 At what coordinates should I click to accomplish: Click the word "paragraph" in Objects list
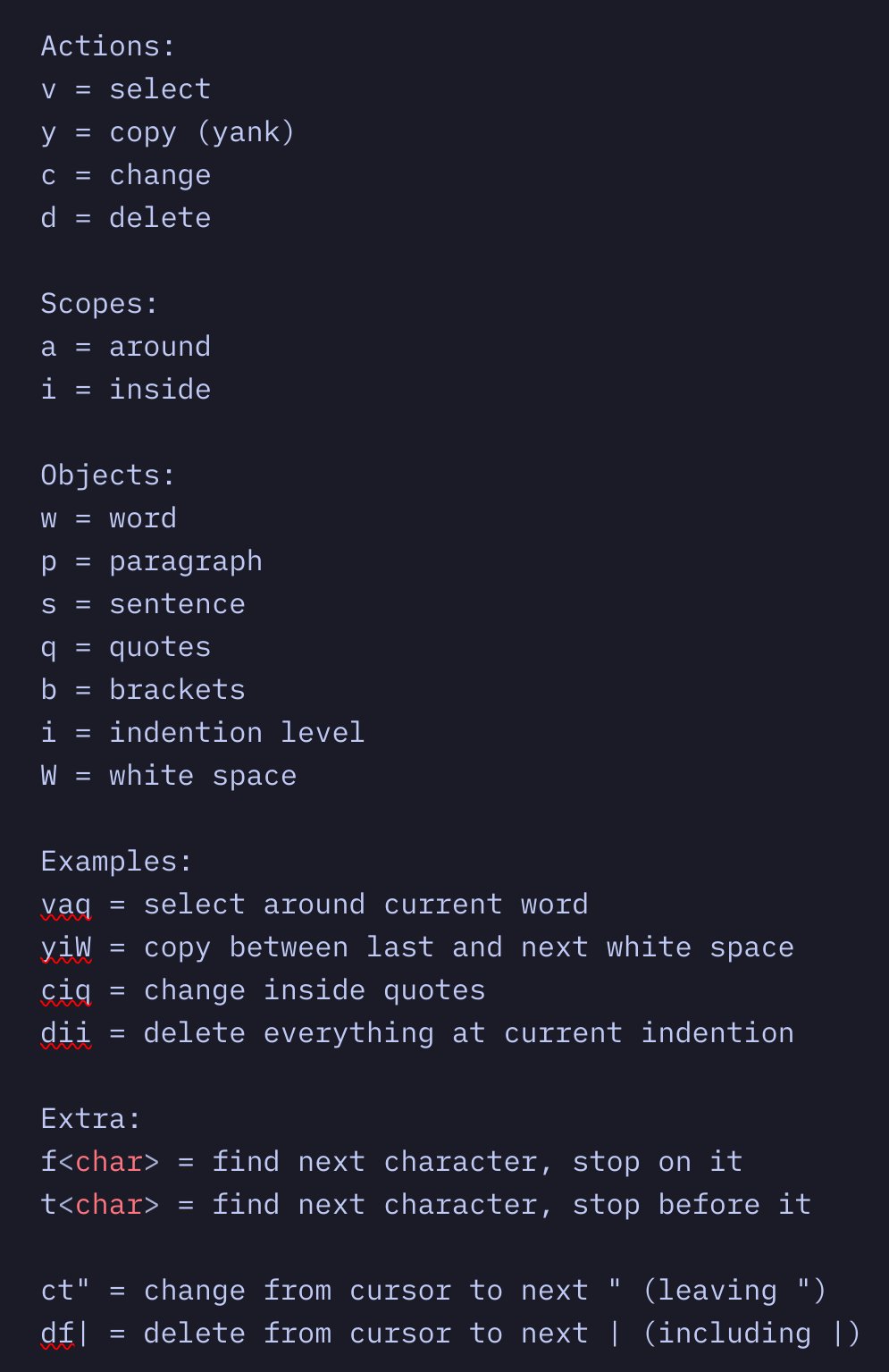[x=186, y=561]
